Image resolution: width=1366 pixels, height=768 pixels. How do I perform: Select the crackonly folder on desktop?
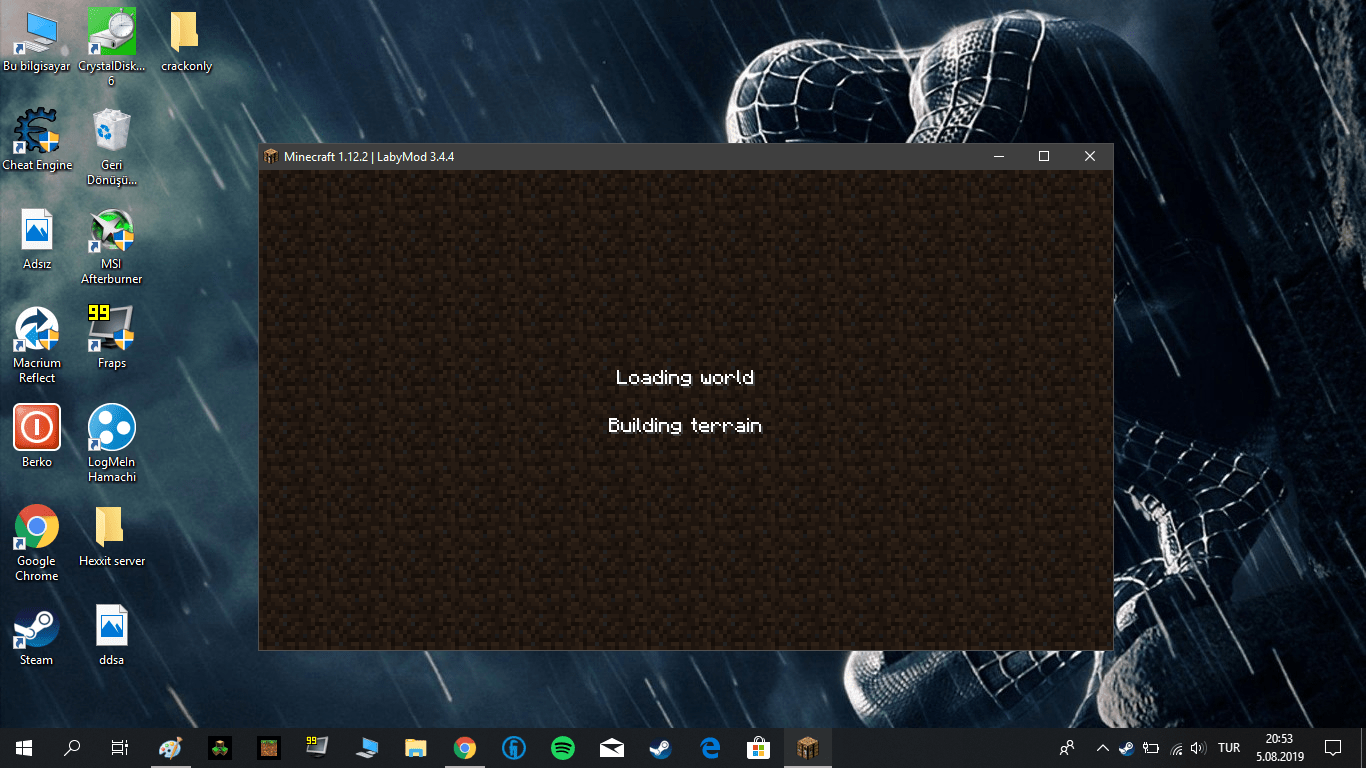[186, 42]
